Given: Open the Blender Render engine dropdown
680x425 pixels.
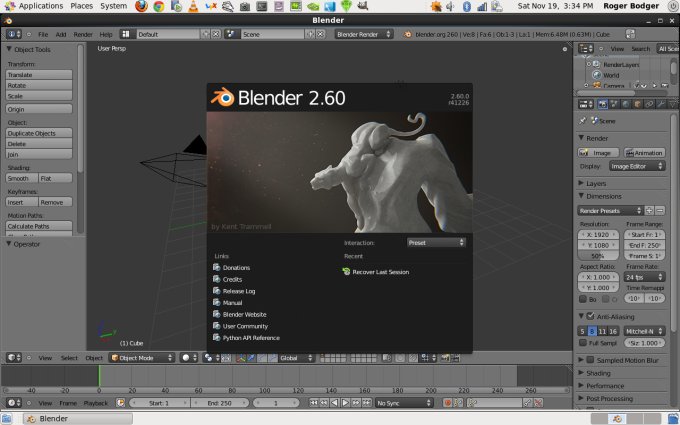Looking at the screenshot, I should [364, 34].
